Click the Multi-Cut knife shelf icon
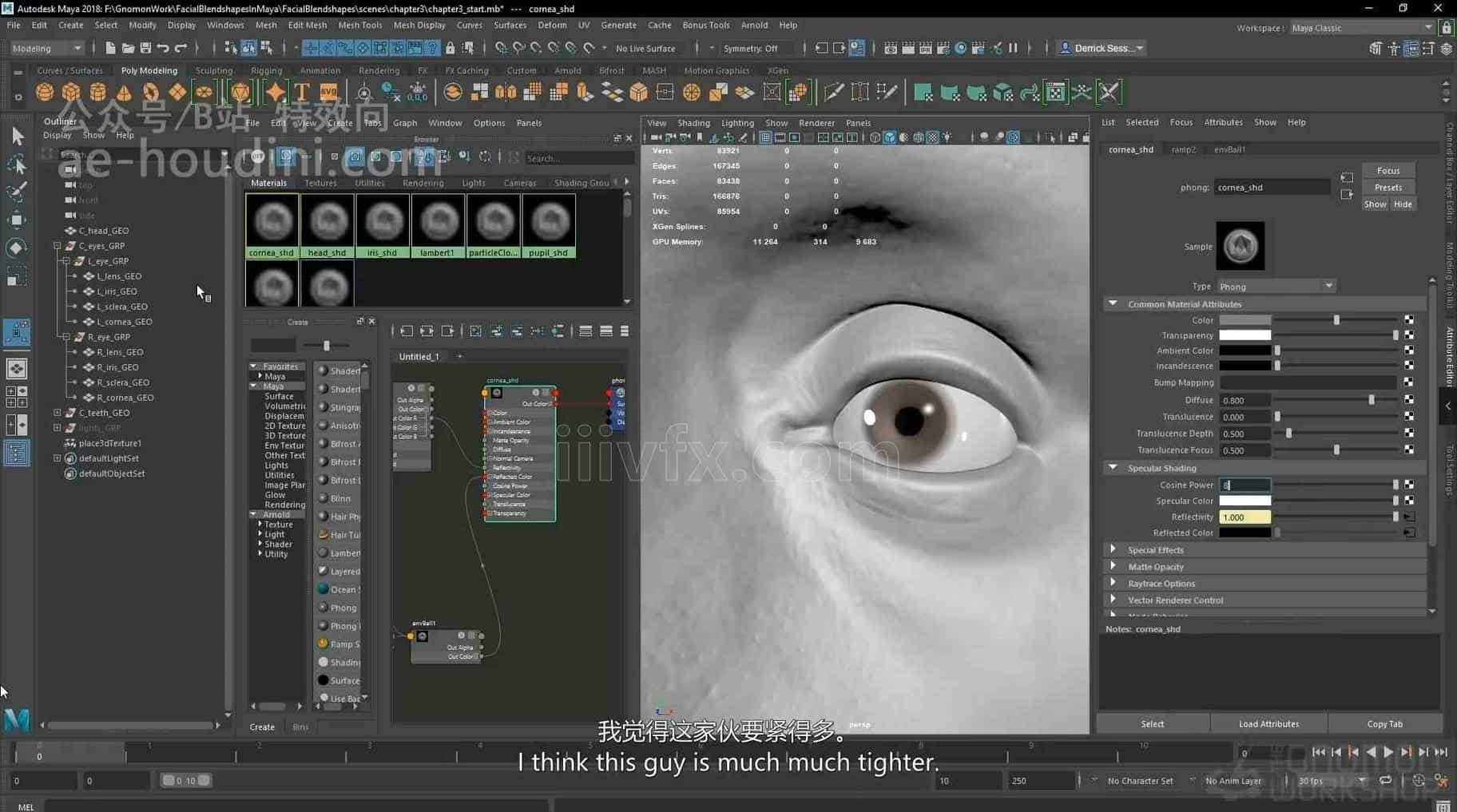The width and height of the screenshot is (1457, 812). pos(834,93)
